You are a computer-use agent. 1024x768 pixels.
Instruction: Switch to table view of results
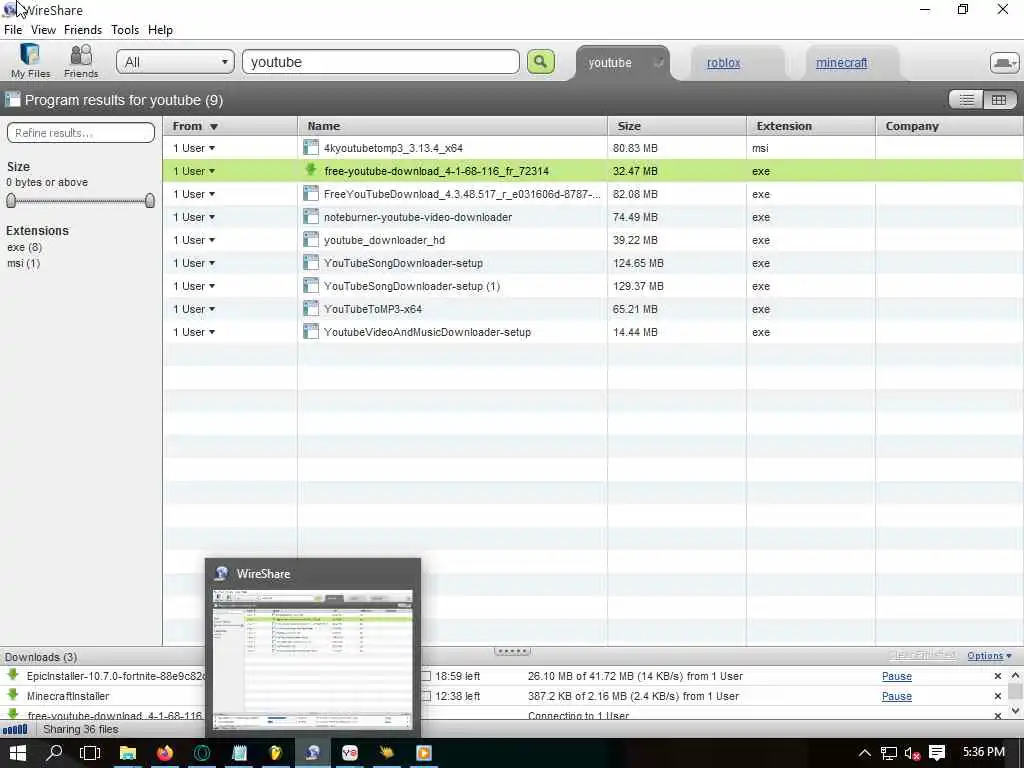pos(999,100)
